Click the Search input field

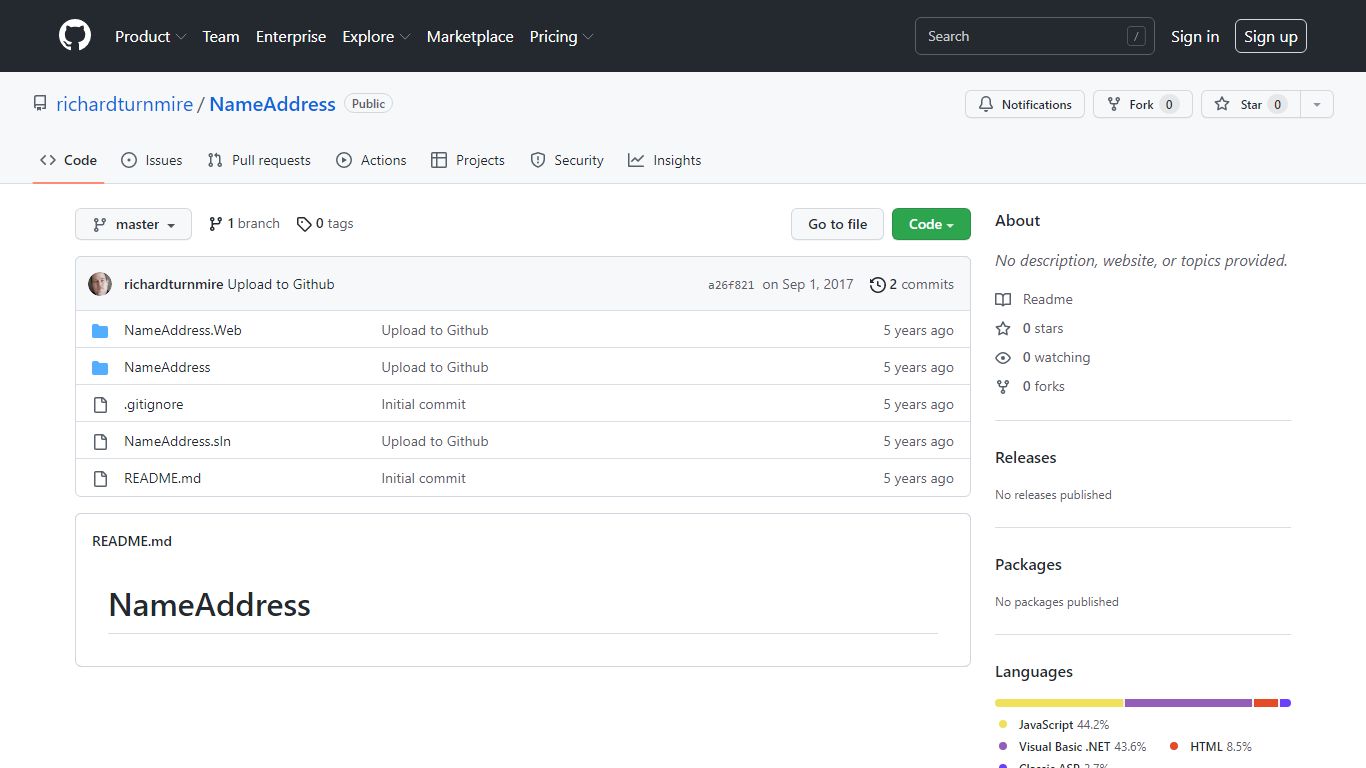click(1035, 36)
